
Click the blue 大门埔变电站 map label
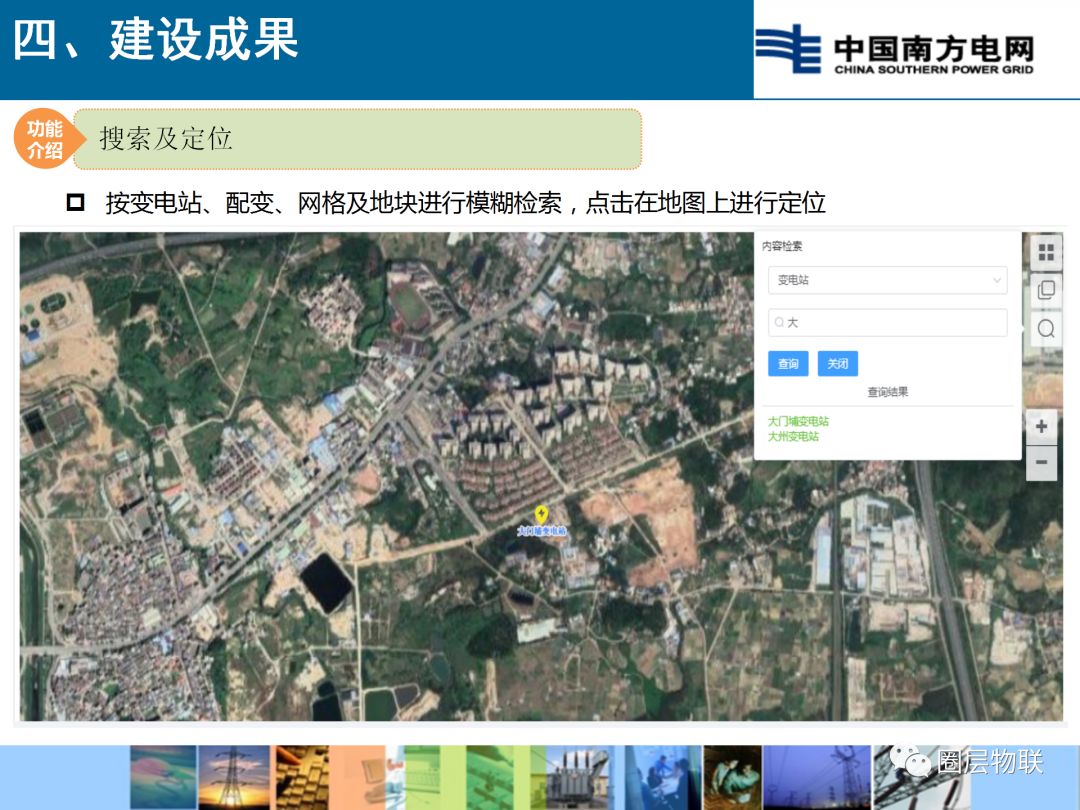pos(541,531)
